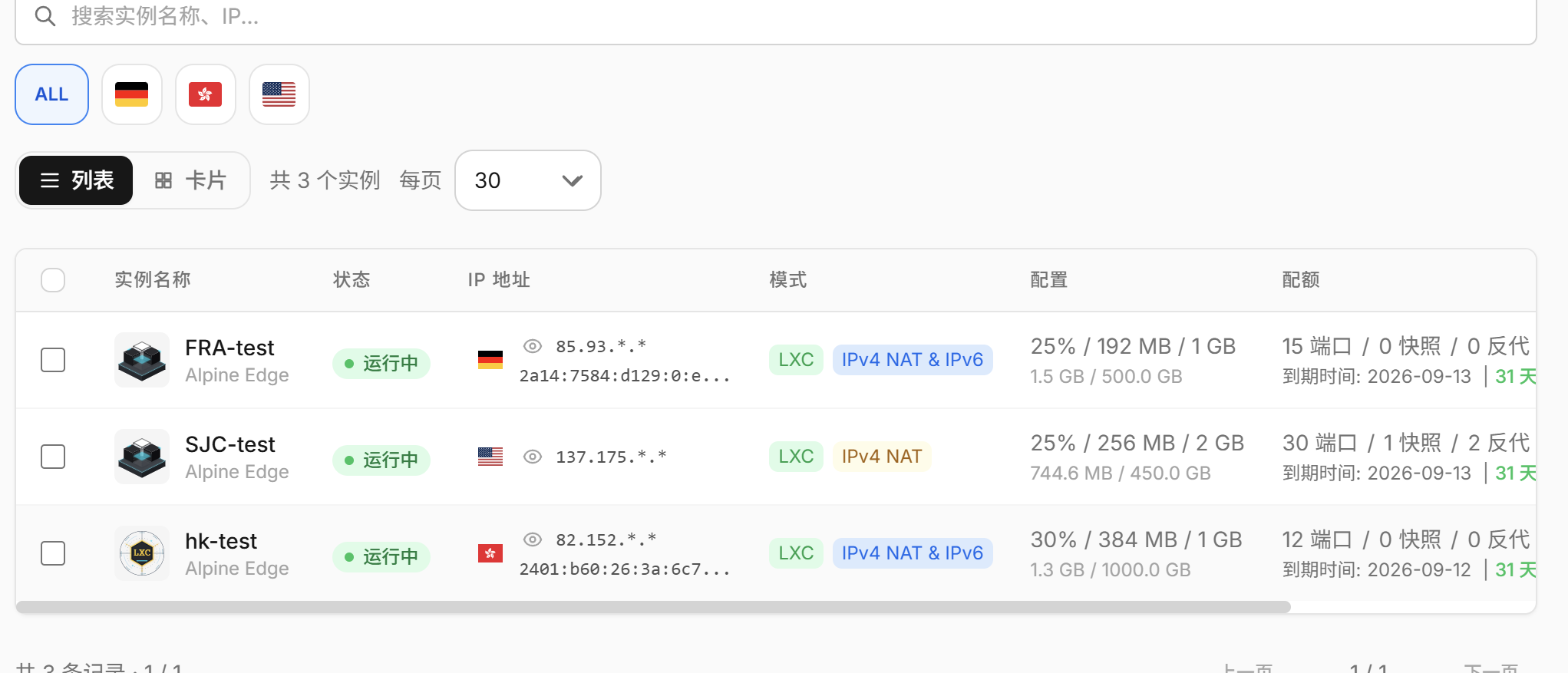Open the FRA-test instance name
The width and height of the screenshot is (1568, 673).
(x=229, y=348)
